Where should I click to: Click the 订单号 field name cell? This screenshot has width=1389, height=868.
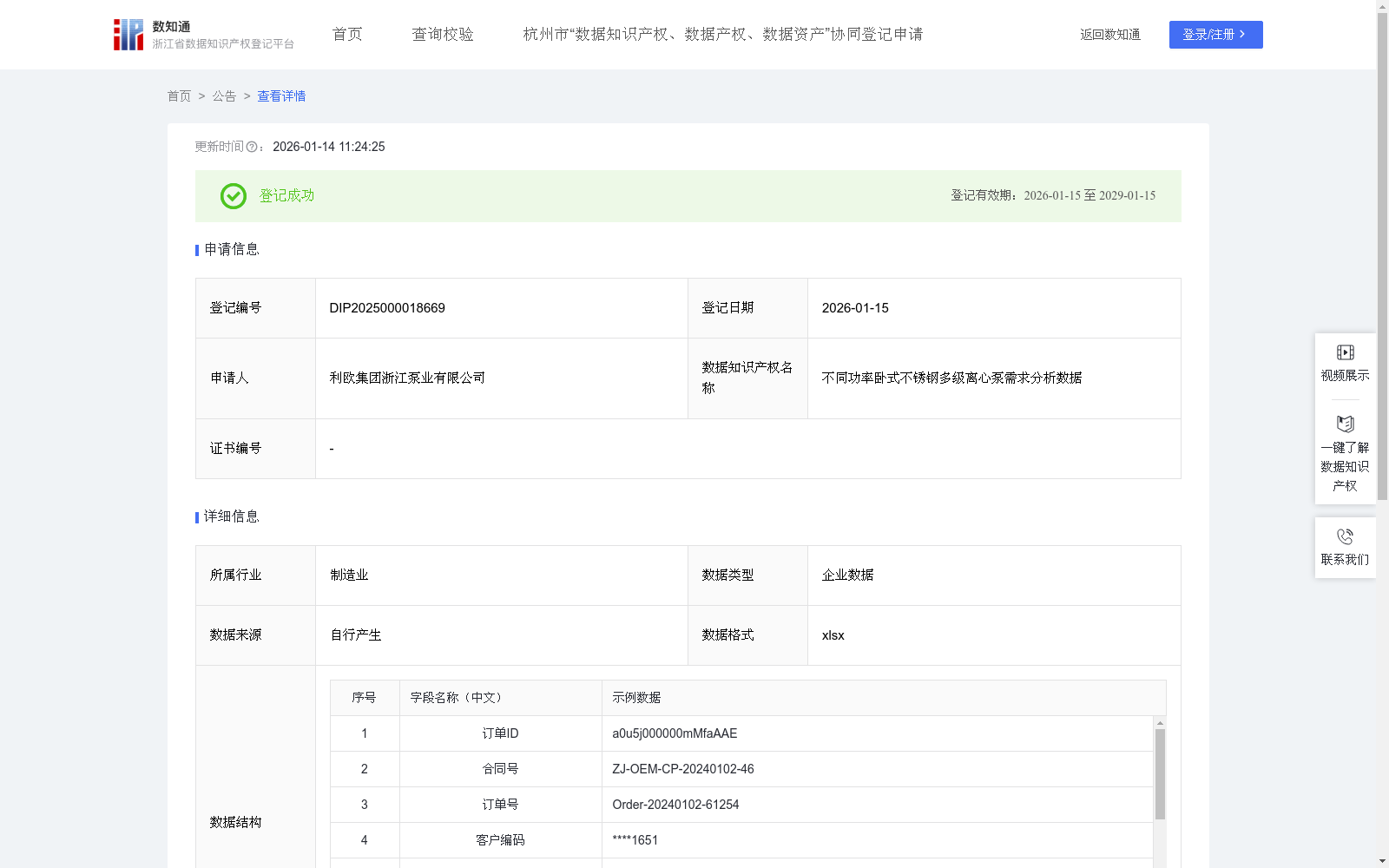click(x=501, y=805)
